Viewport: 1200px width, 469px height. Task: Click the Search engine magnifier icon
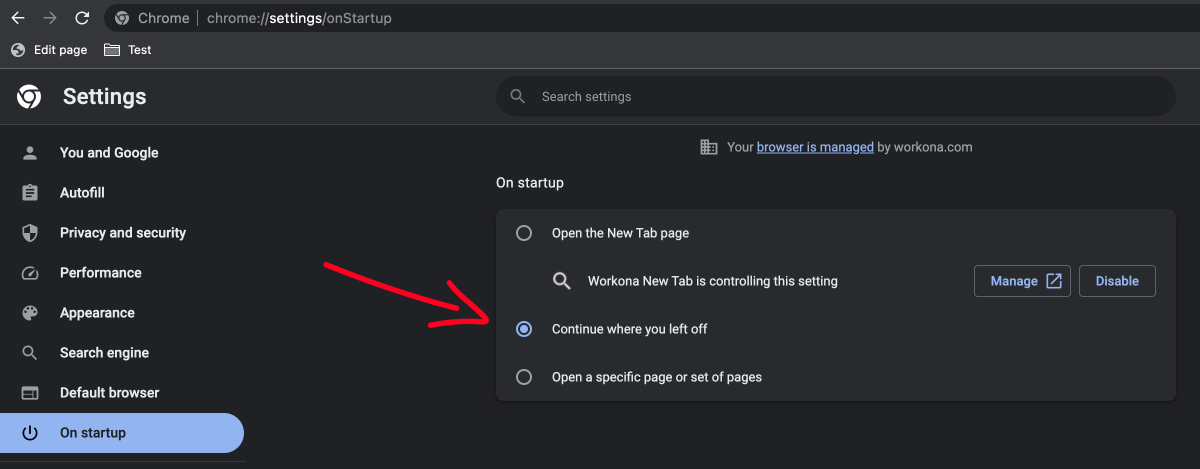(30, 353)
